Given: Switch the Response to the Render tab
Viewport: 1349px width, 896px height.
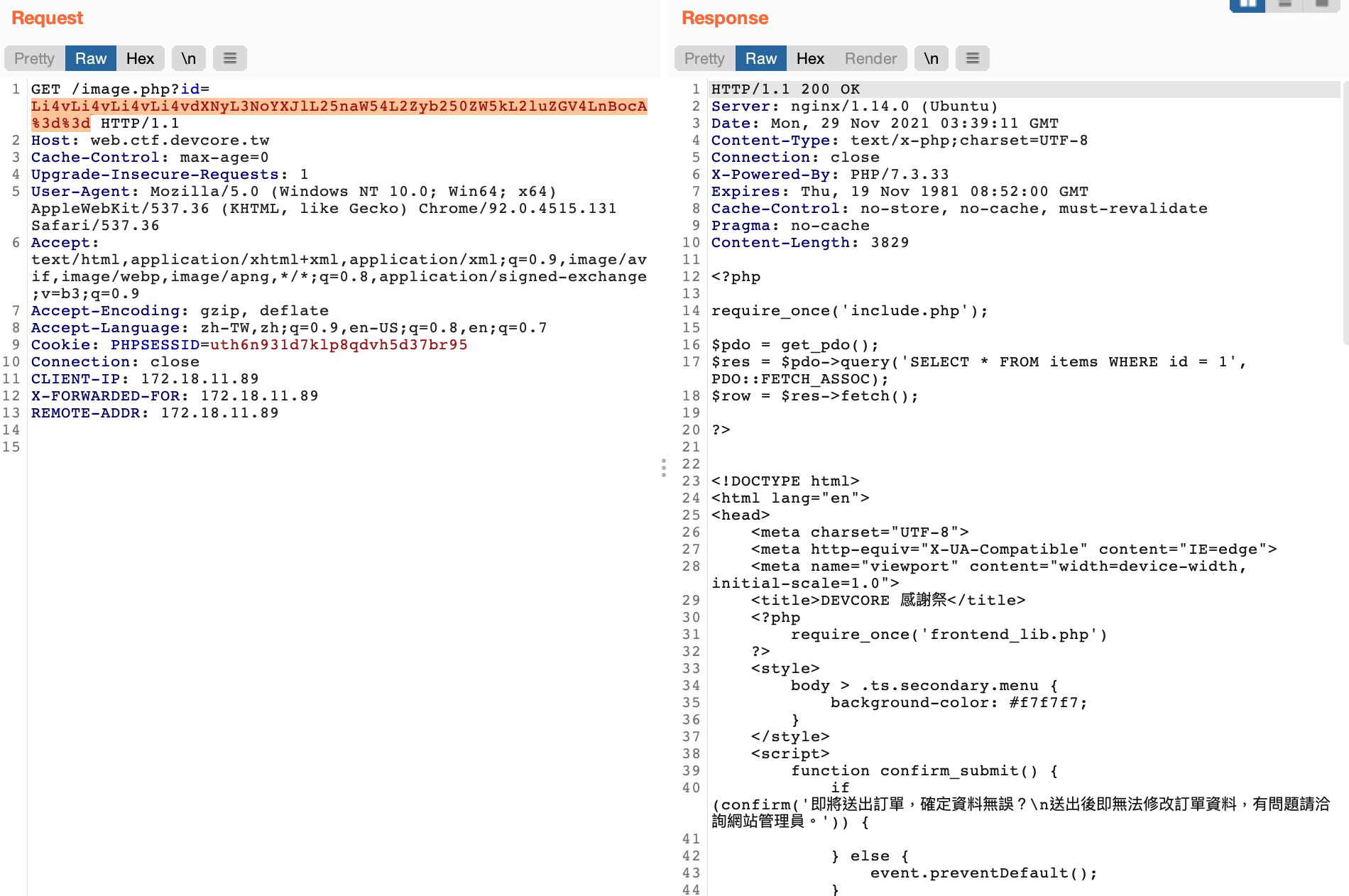Looking at the screenshot, I should click(870, 58).
